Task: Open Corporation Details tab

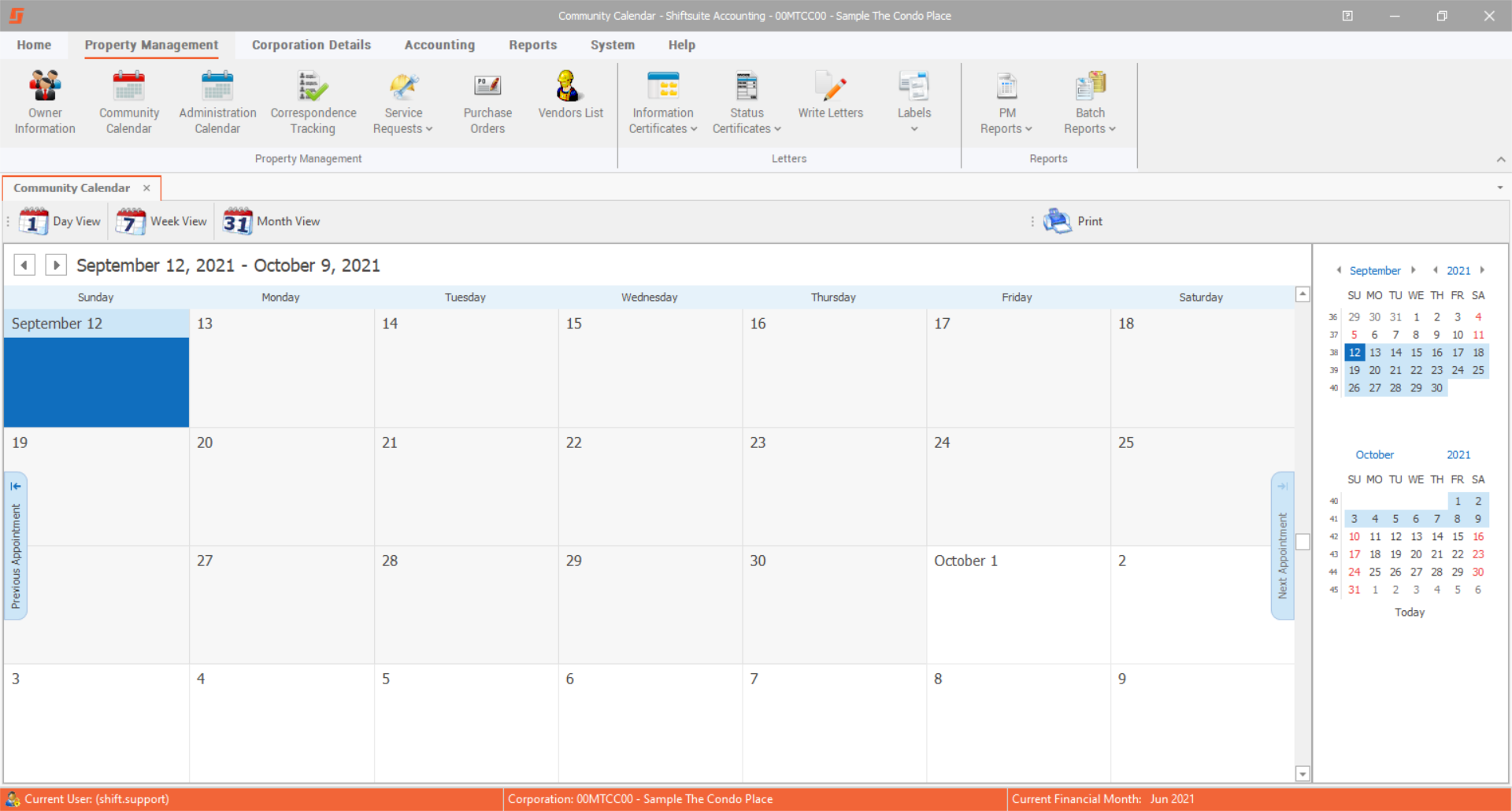Action: pyautogui.click(x=311, y=45)
